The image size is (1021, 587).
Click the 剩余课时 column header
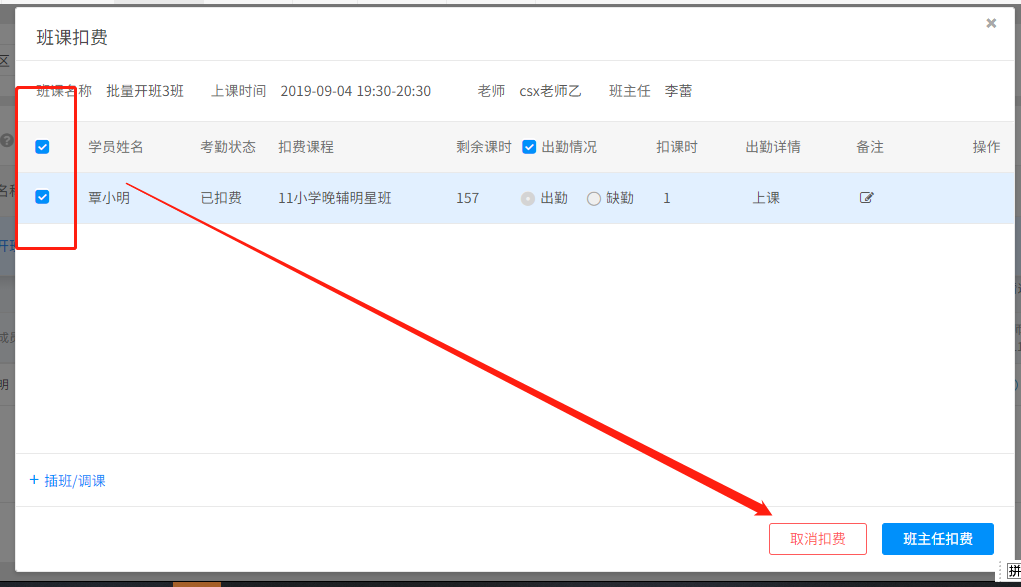click(x=483, y=147)
